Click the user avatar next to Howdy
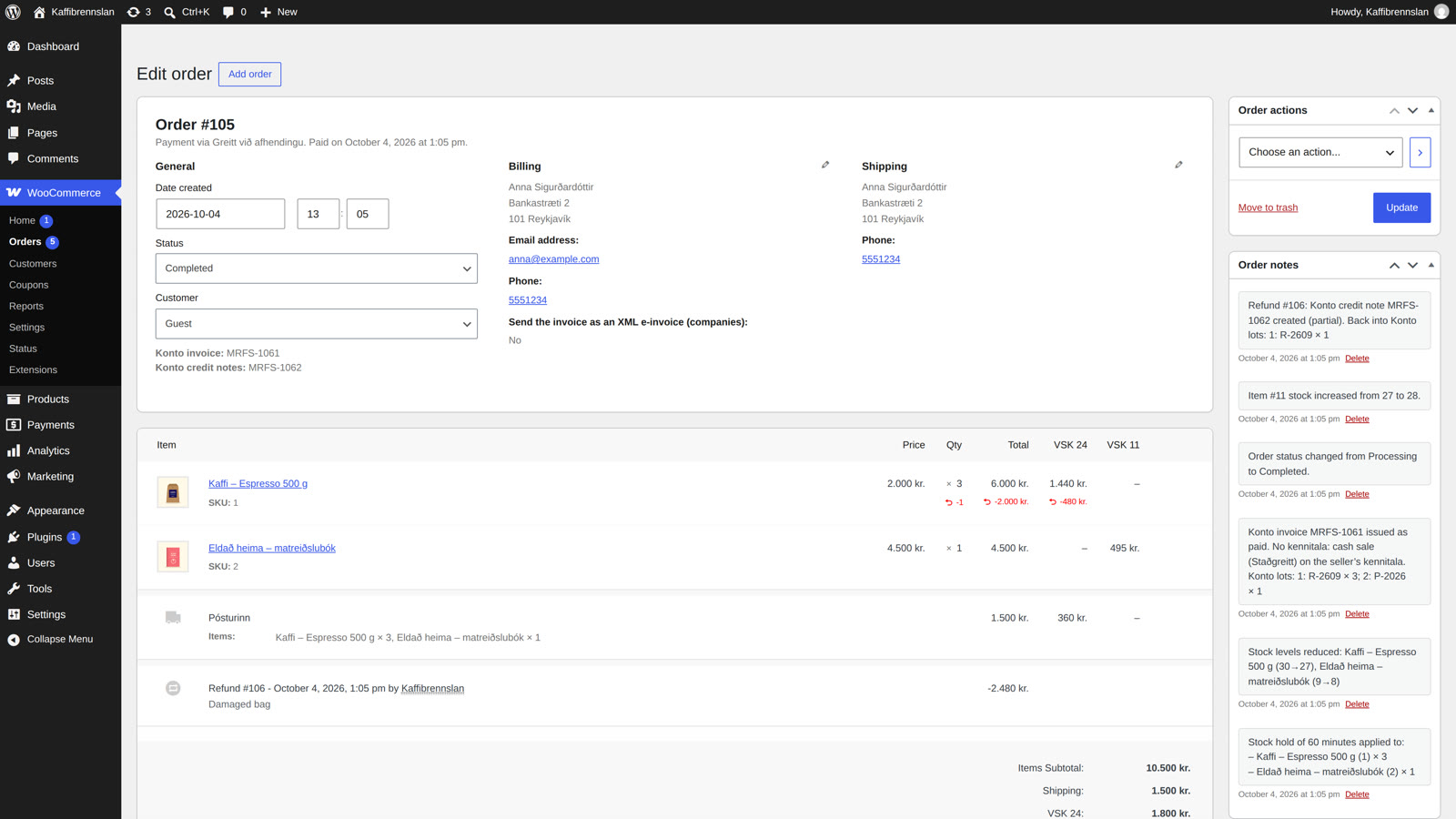1456x819 pixels. pos(1441,12)
